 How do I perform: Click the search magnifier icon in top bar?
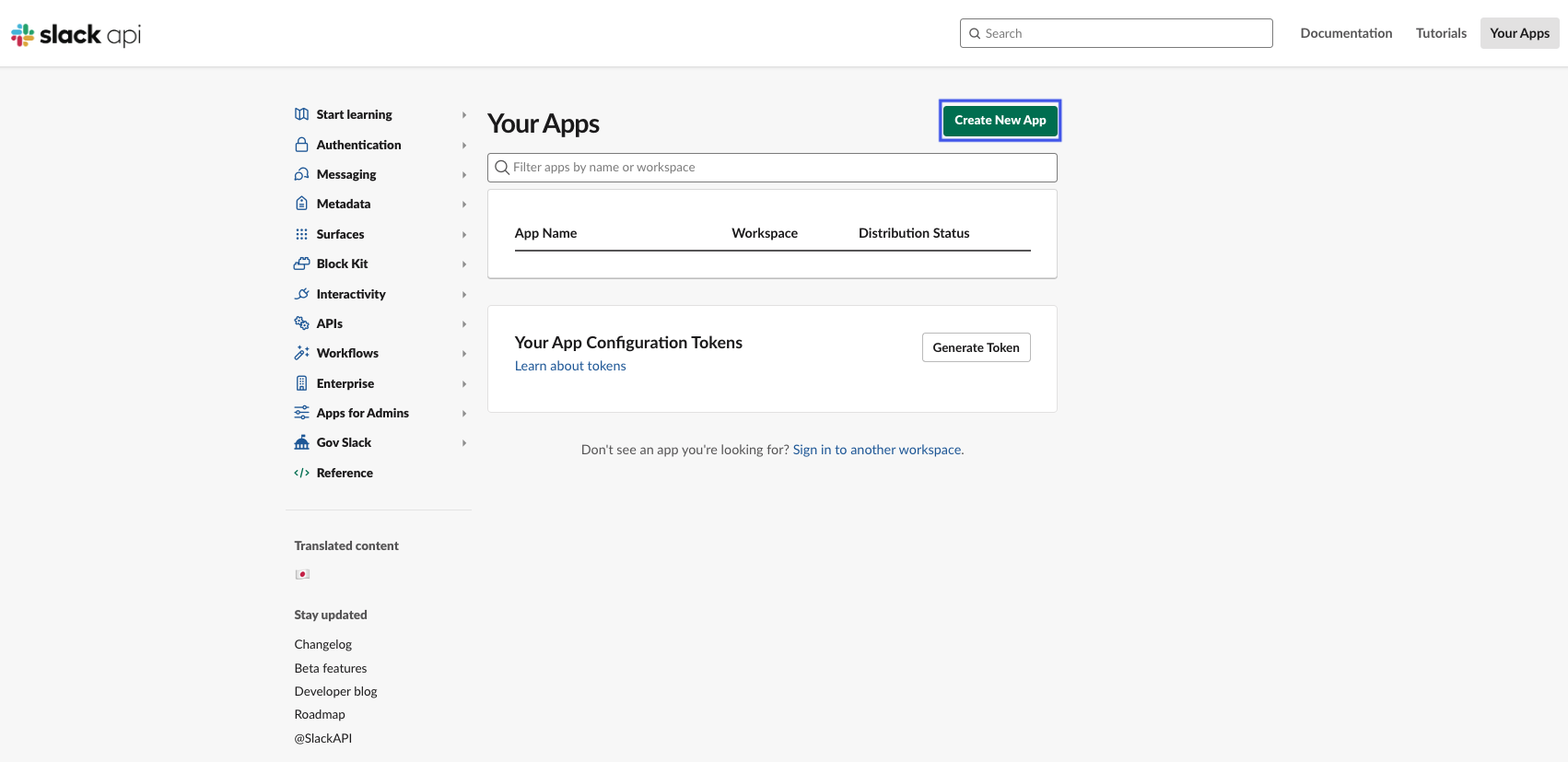point(975,33)
